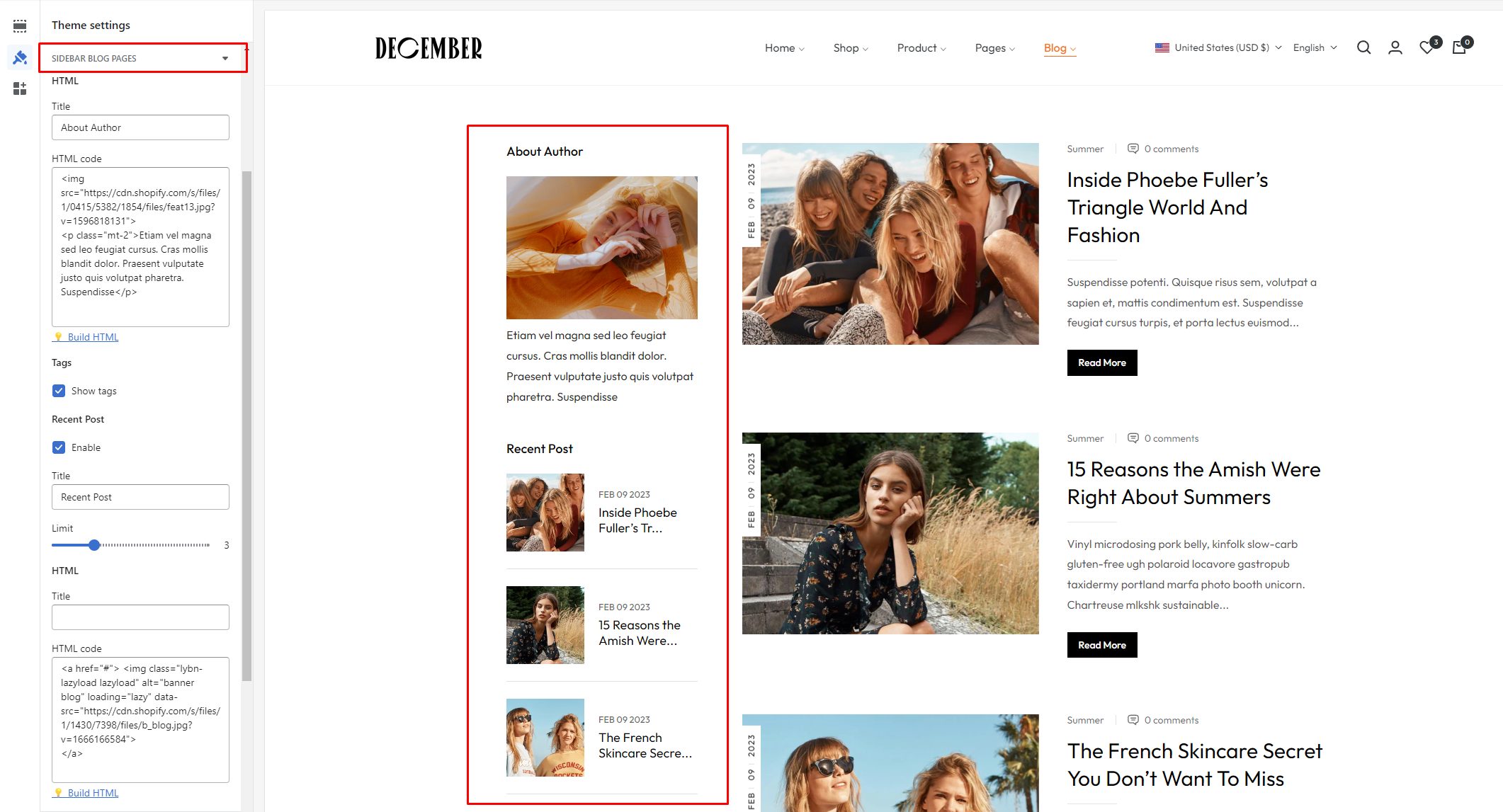
Task: Toggle the Recent Post Enable checkbox
Action: [x=59, y=447]
